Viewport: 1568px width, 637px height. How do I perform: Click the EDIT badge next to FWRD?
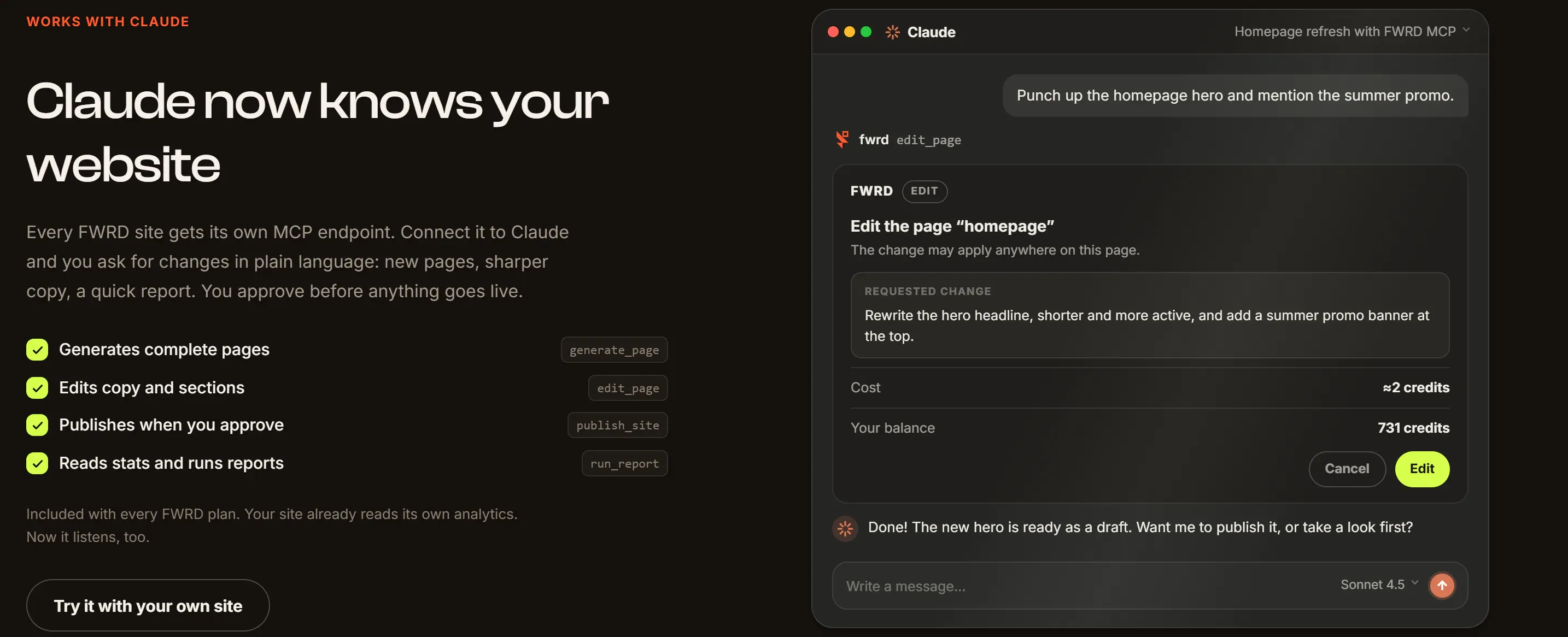[924, 191]
